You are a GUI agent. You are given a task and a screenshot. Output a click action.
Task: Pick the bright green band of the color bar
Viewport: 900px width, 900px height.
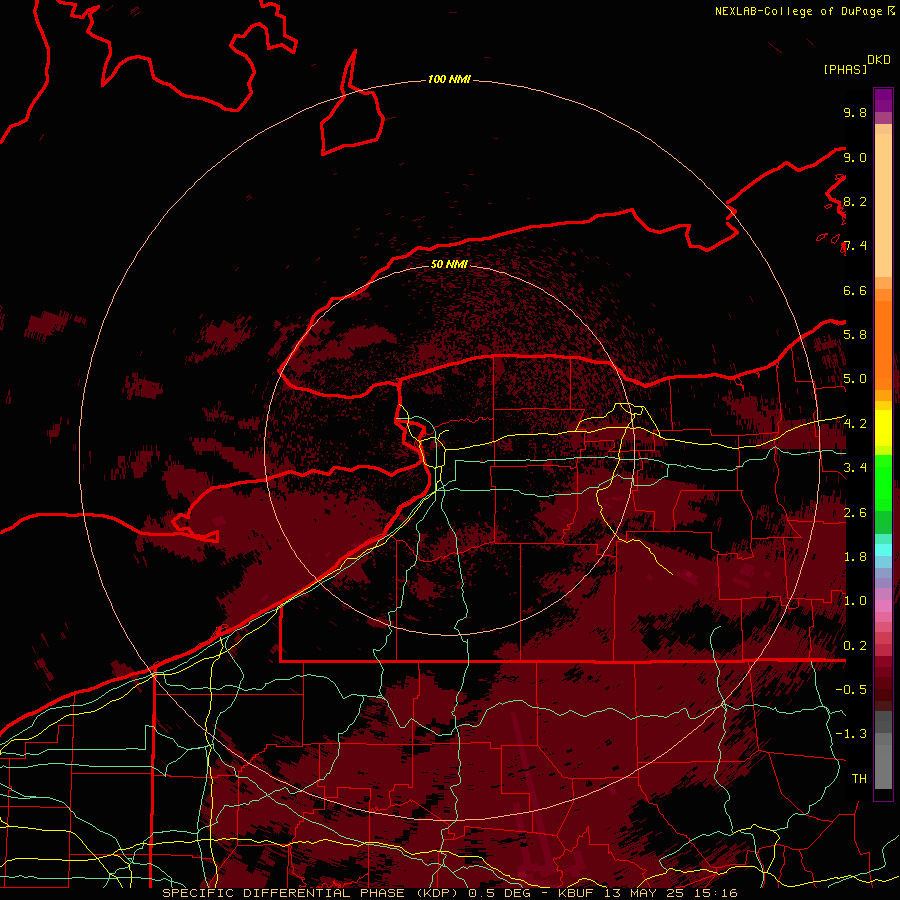883,482
